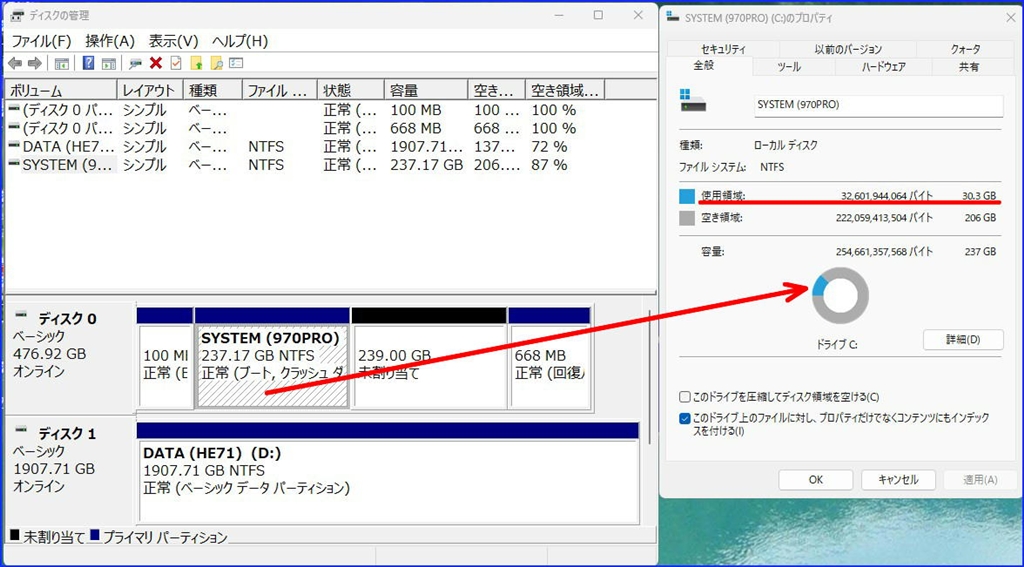Viewport: 1024px width, 567px height.
Task: Click the graphical view vertical scrollbar
Action: point(649,376)
